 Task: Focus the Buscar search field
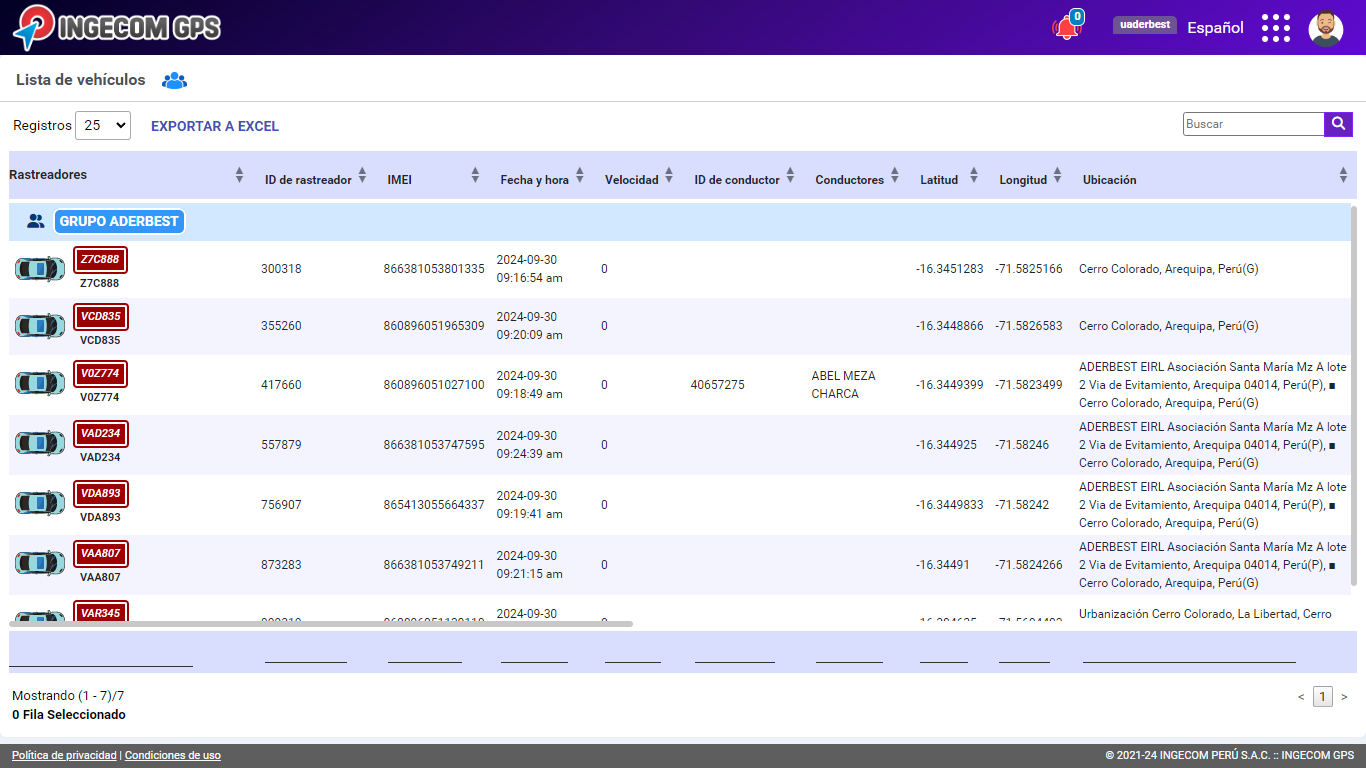pos(1253,124)
